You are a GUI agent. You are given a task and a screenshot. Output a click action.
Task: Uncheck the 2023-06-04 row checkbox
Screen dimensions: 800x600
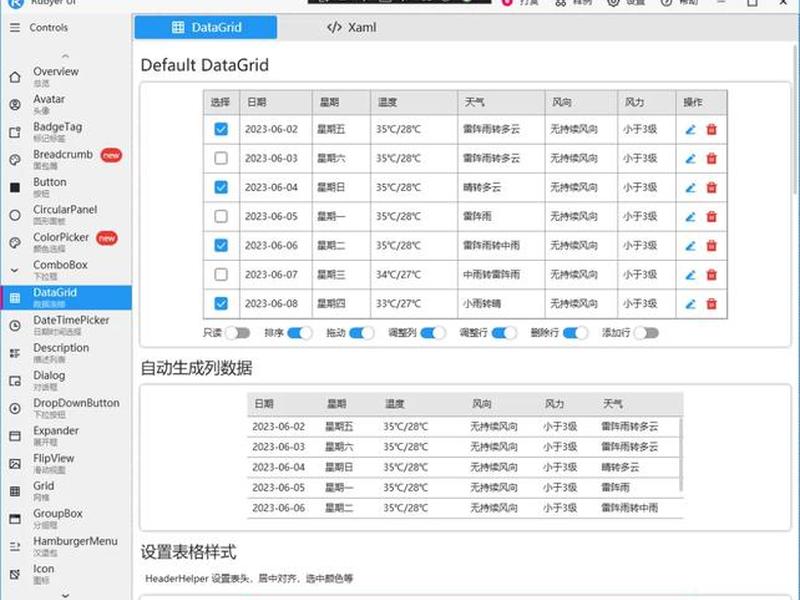pyautogui.click(x=221, y=187)
